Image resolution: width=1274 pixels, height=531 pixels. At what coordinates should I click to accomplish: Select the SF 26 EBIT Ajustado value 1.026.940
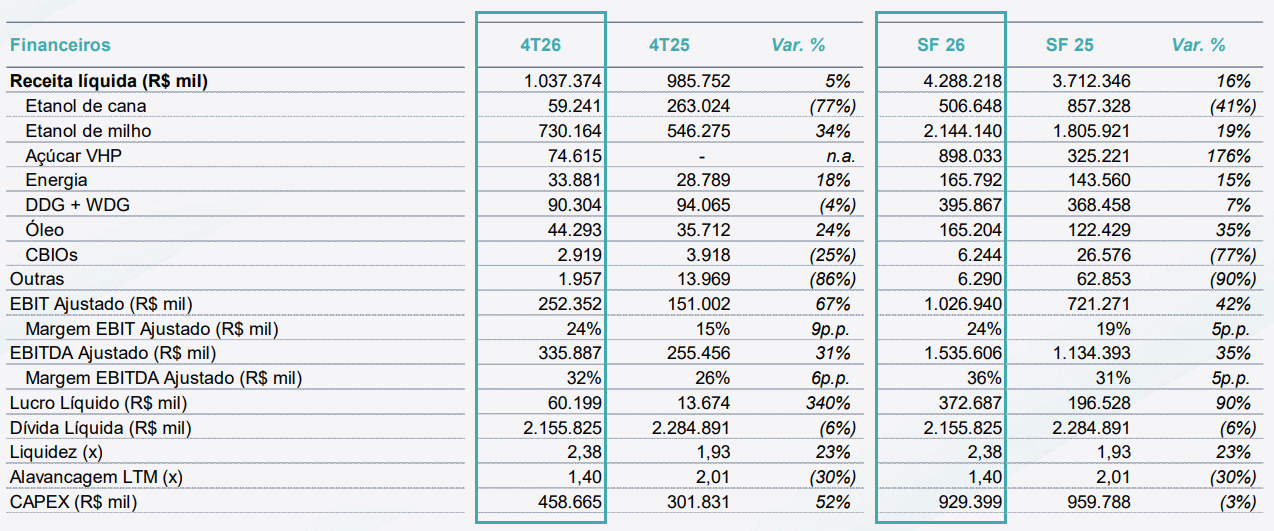pyautogui.click(x=963, y=304)
